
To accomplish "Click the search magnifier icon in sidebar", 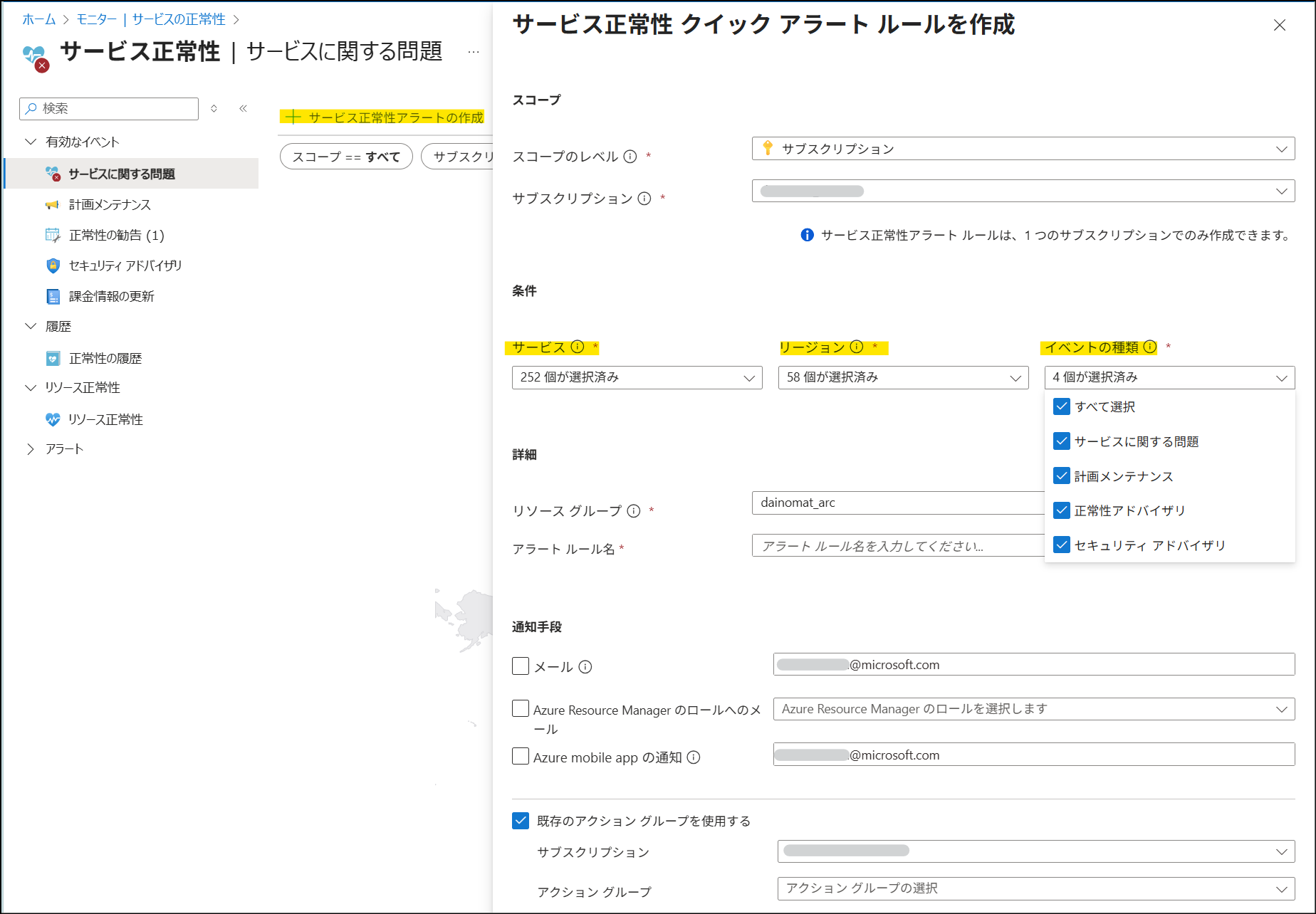I will point(31,108).
